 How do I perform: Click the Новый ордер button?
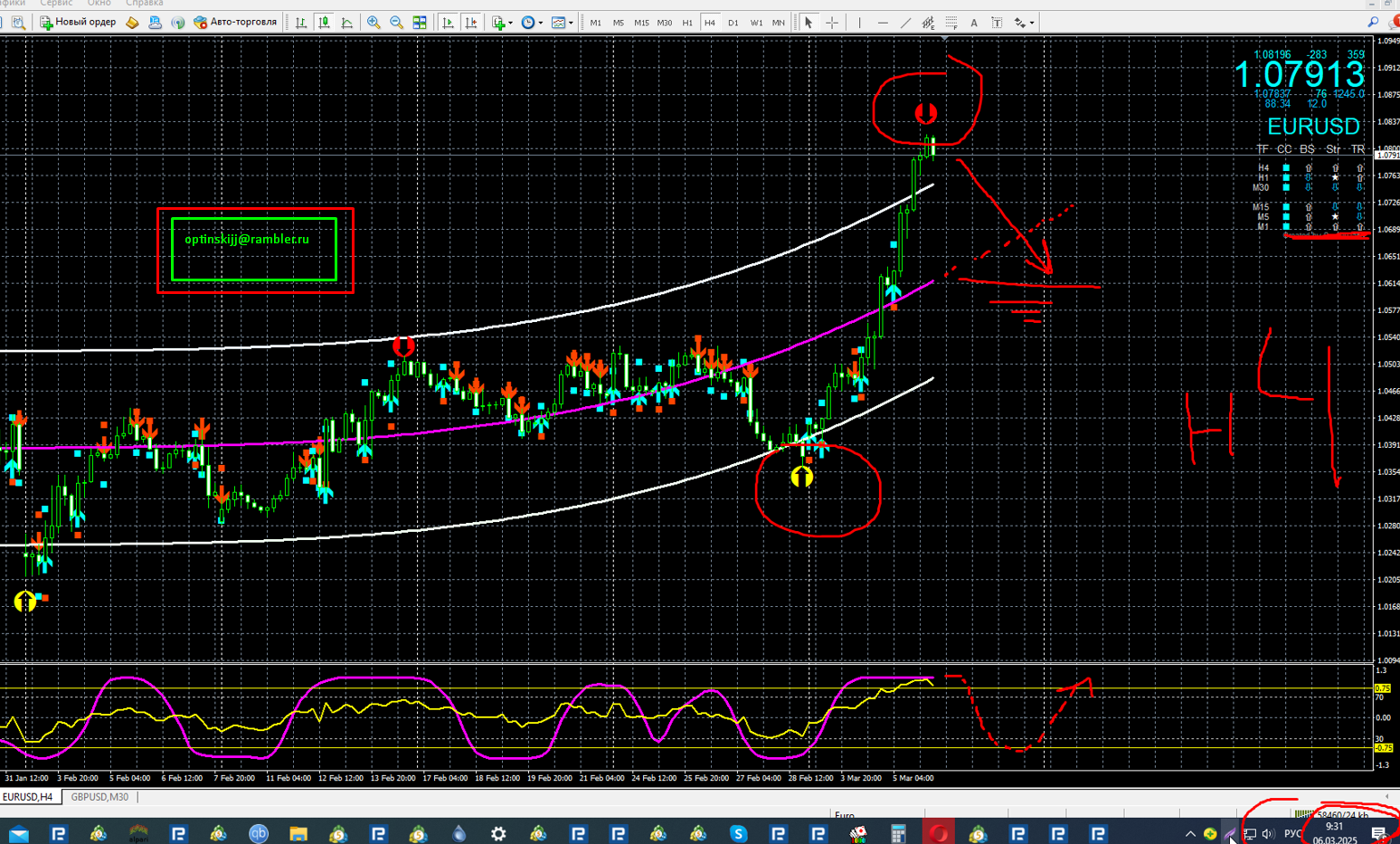[x=78, y=23]
